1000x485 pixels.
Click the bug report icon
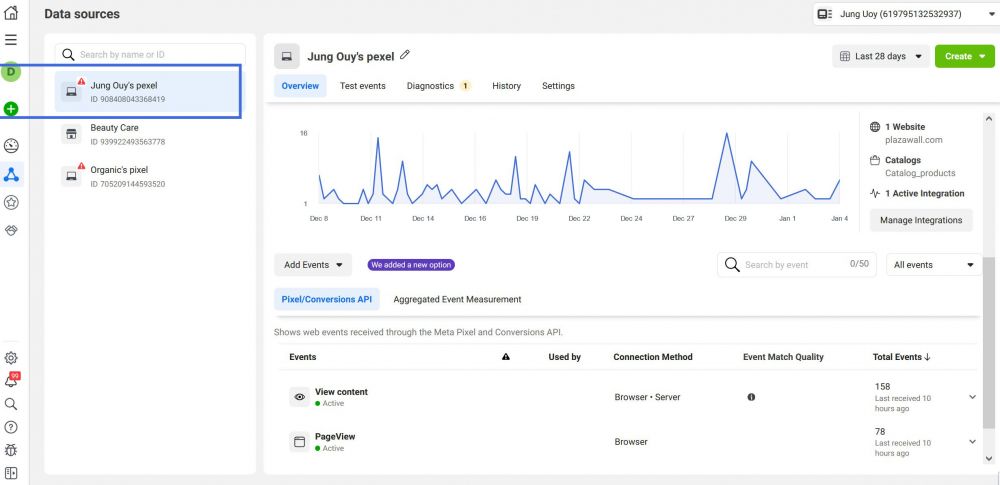(11, 451)
